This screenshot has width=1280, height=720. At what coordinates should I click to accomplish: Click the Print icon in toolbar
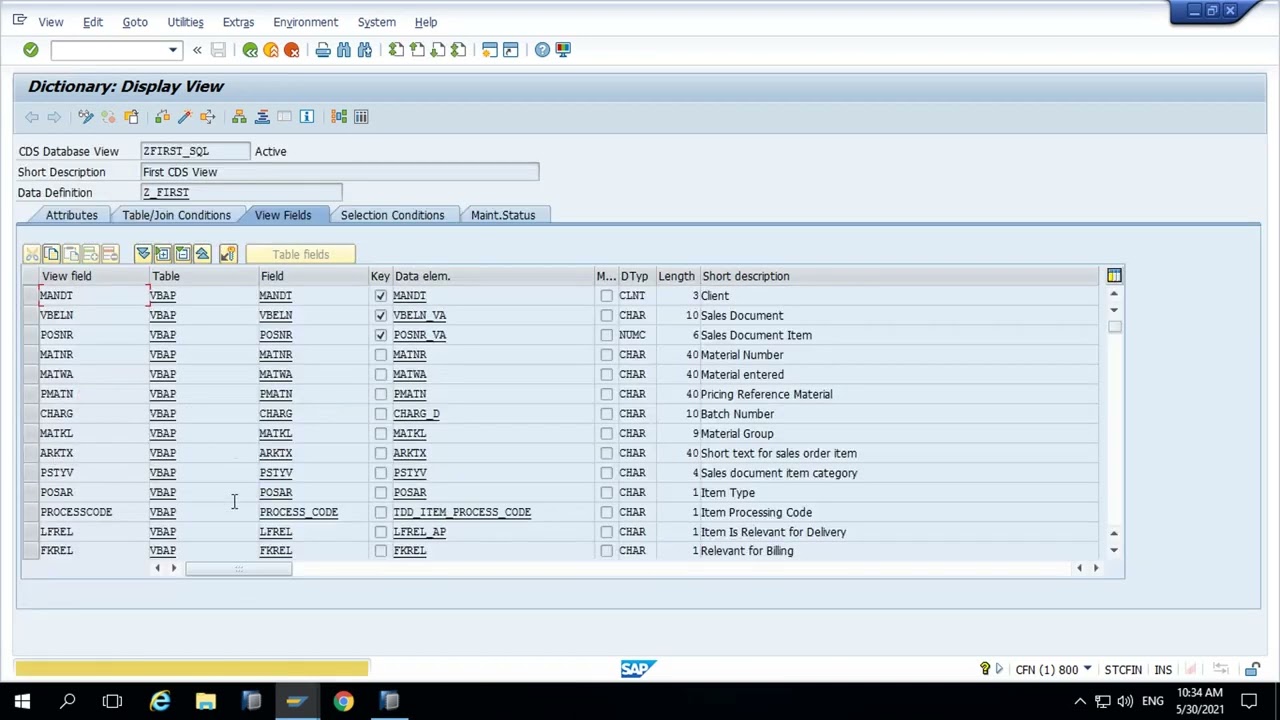tap(323, 50)
